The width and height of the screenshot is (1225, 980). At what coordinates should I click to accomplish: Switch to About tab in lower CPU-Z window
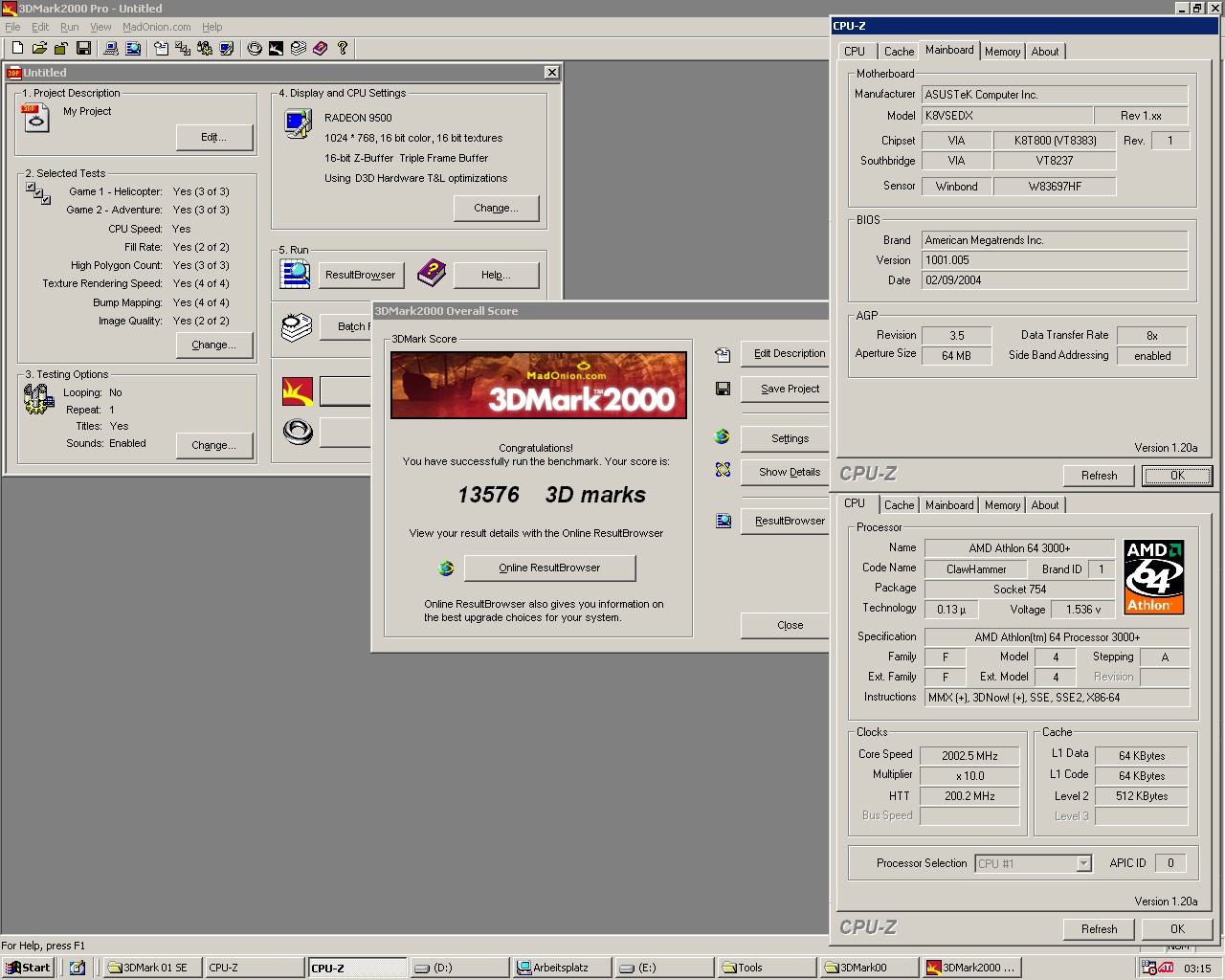[x=1045, y=505]
